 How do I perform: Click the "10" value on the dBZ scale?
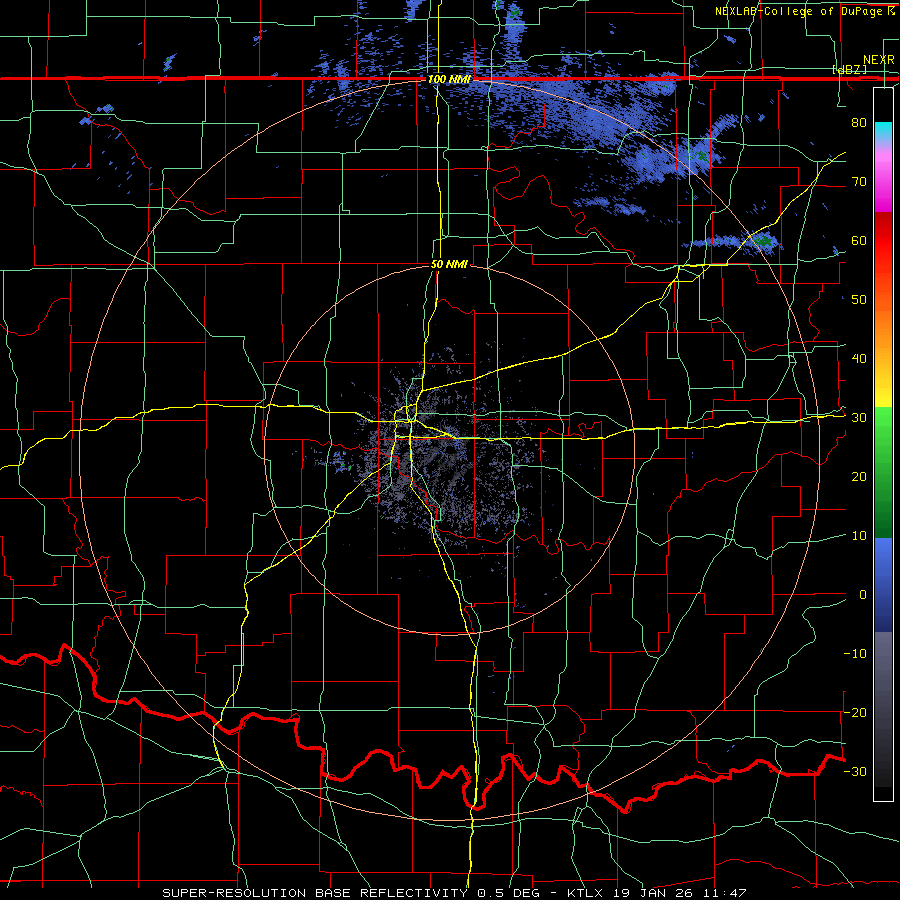pos(859,536)
